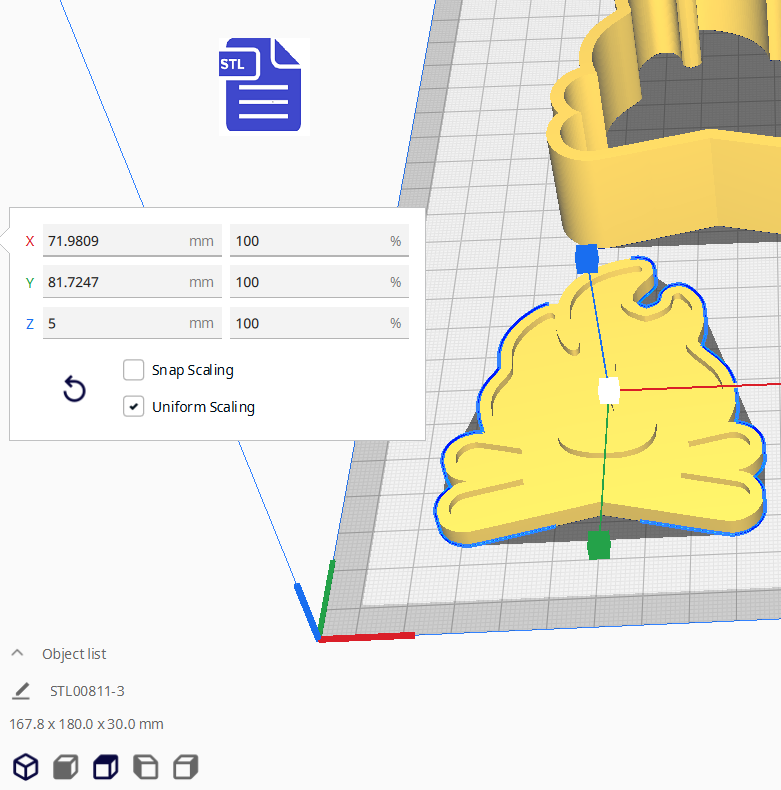Click the blue Z-axis scale handle

(587, 259)
